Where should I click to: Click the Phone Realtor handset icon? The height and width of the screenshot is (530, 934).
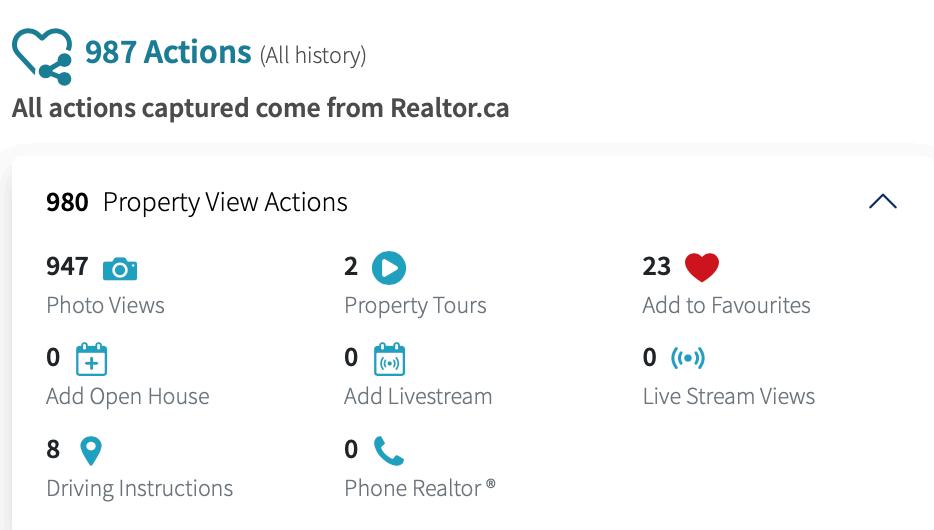(x=389, y=451)
